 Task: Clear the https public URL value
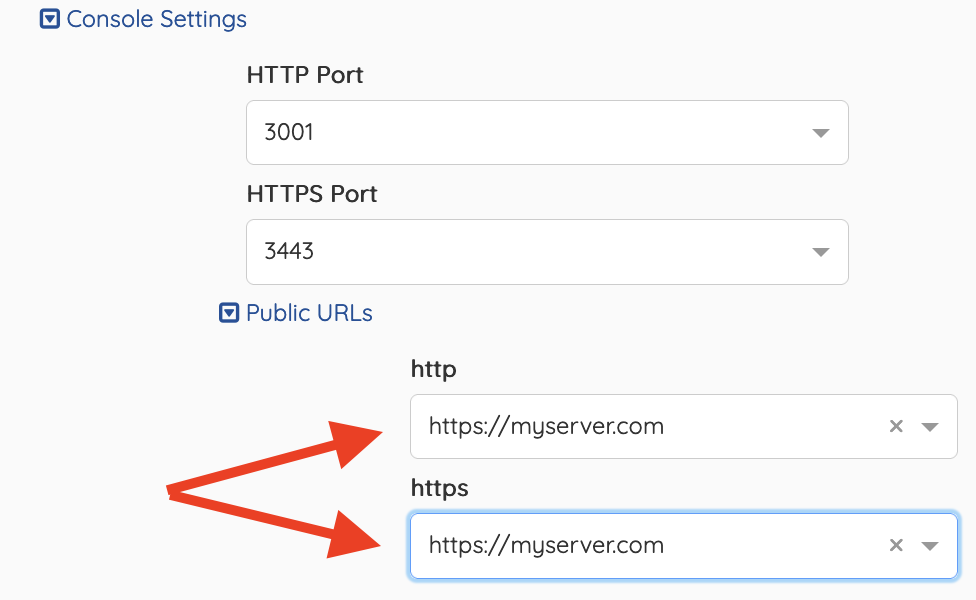[x=896, y=545]
